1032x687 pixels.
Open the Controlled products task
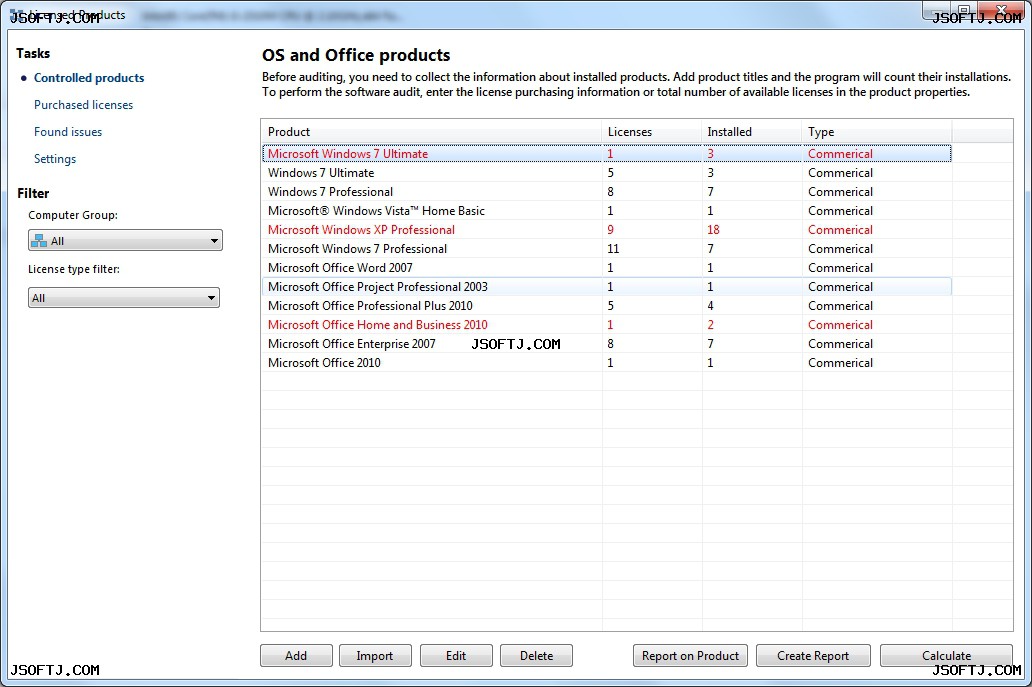(x=89, y=78)
